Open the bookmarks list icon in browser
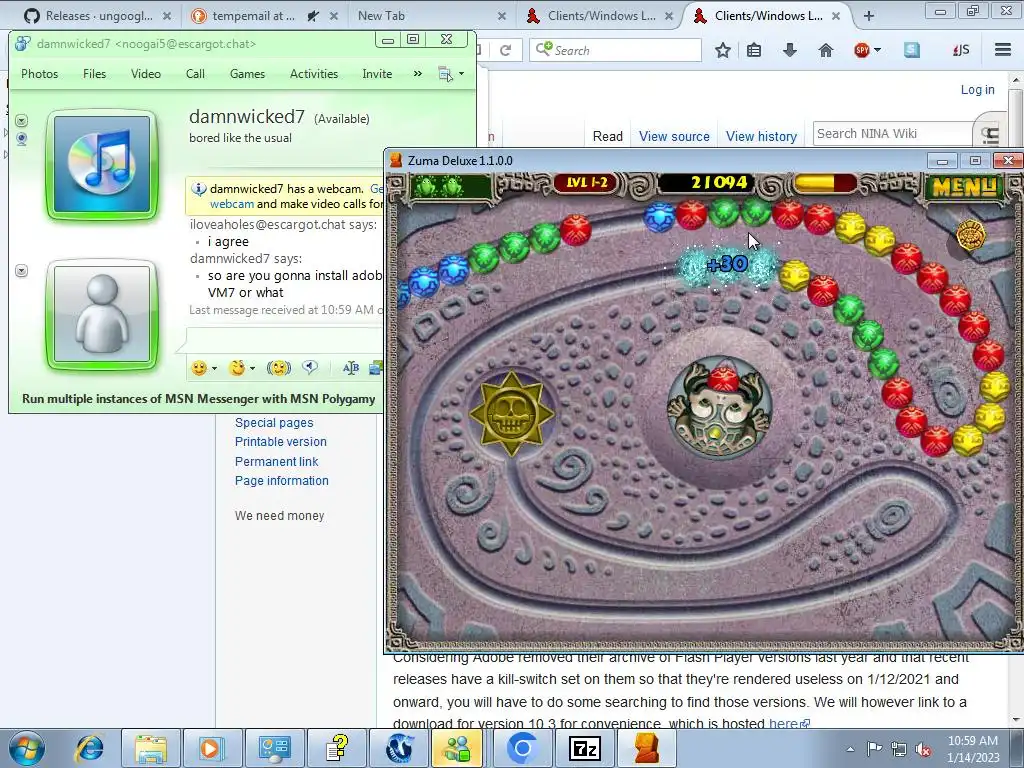Screen dimensions: 1024x768 click(754, 50)
